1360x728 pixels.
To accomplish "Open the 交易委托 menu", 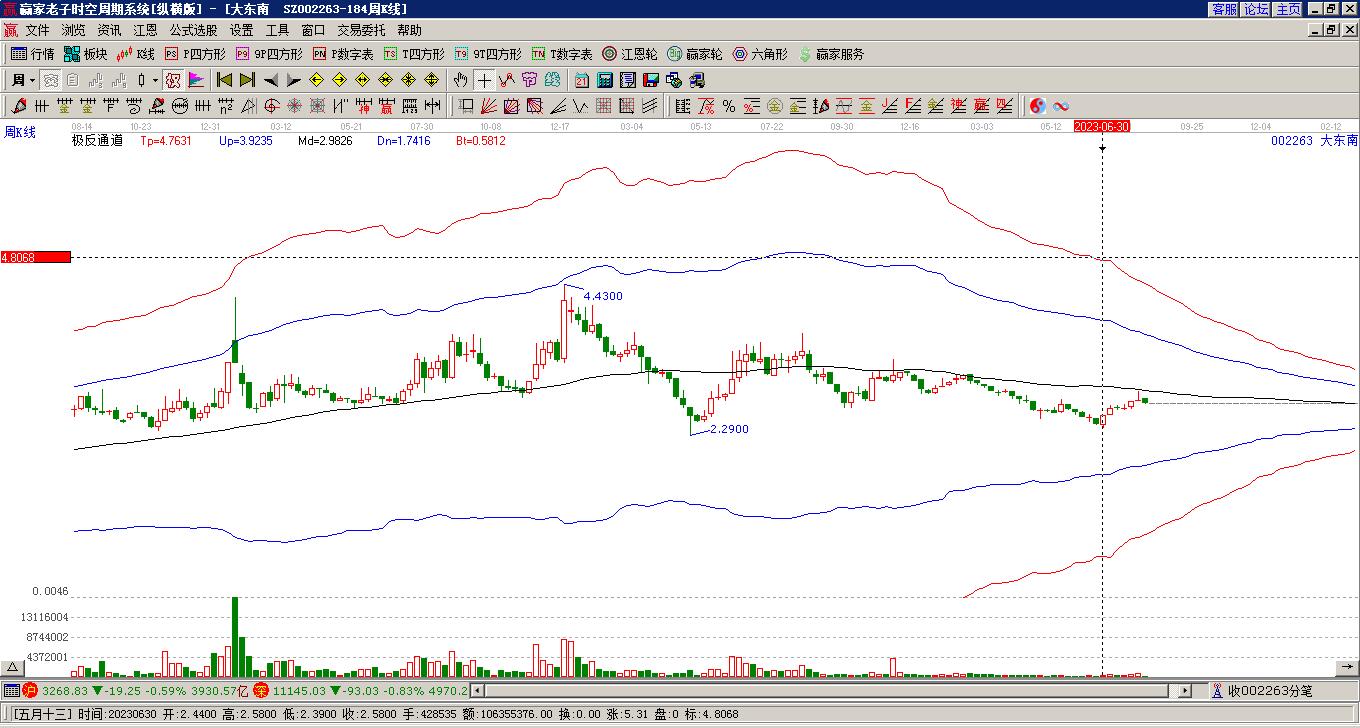I will (361, 31).
